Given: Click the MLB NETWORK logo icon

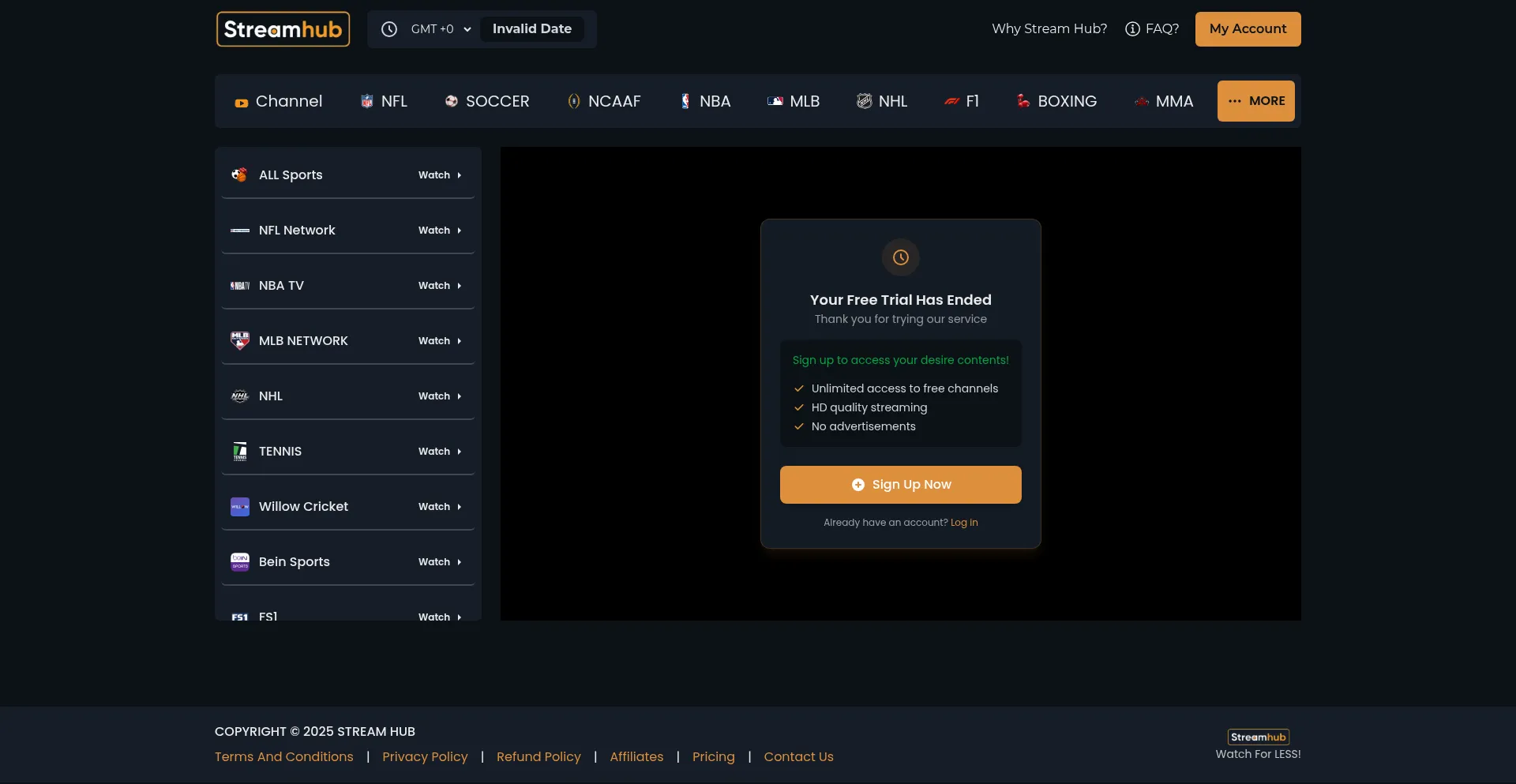Looking at the screenshot, I should [x=240, y=340].
